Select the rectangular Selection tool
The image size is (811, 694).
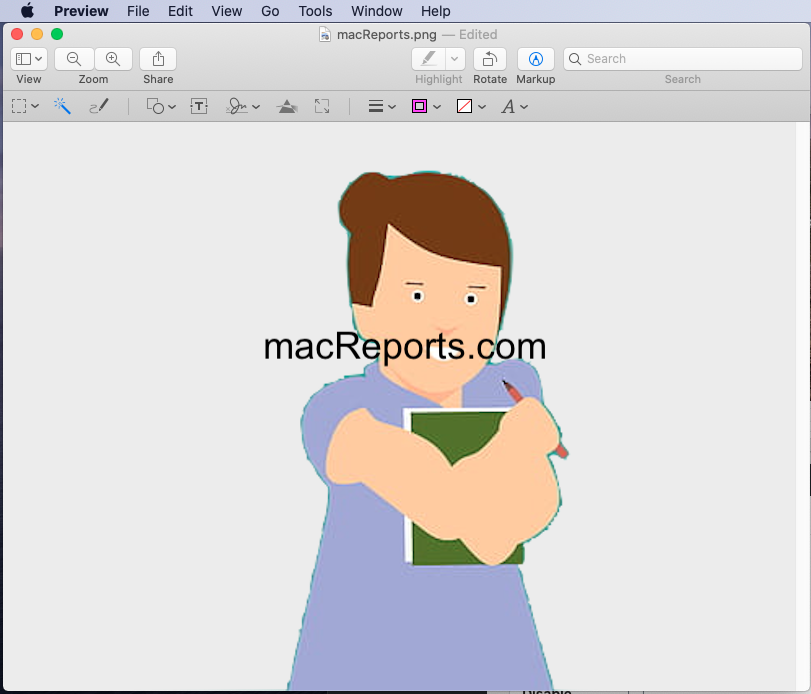coord(19,107)
